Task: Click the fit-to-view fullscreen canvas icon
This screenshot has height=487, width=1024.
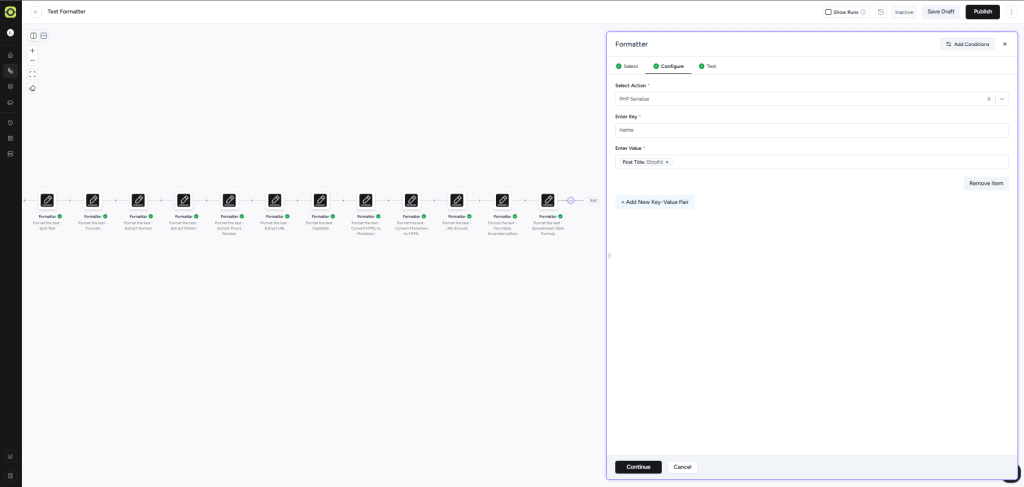Action: tap(32, 74)
